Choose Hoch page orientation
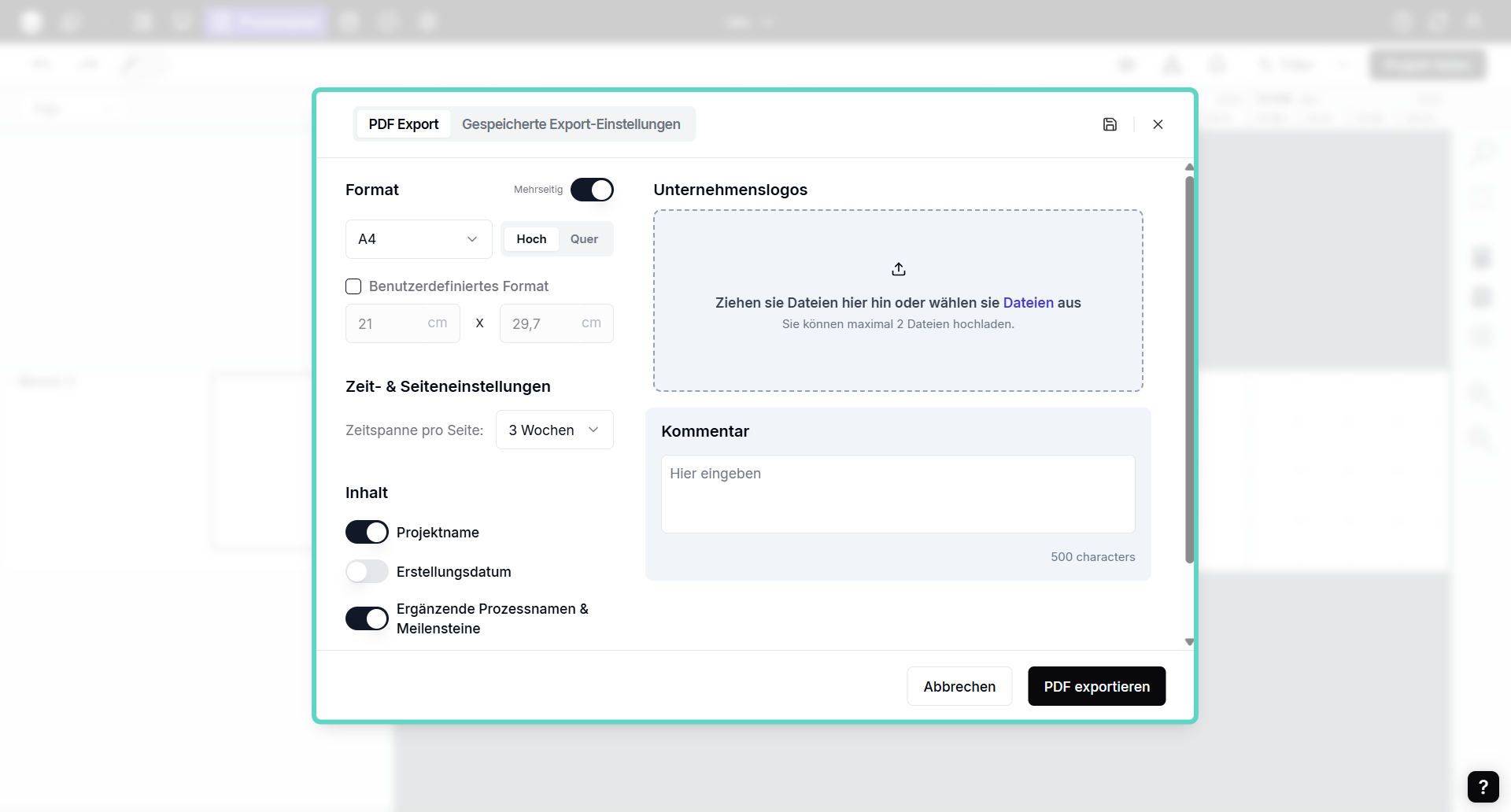The height and width of the screenshot is (812, 1511). [531, 239]
